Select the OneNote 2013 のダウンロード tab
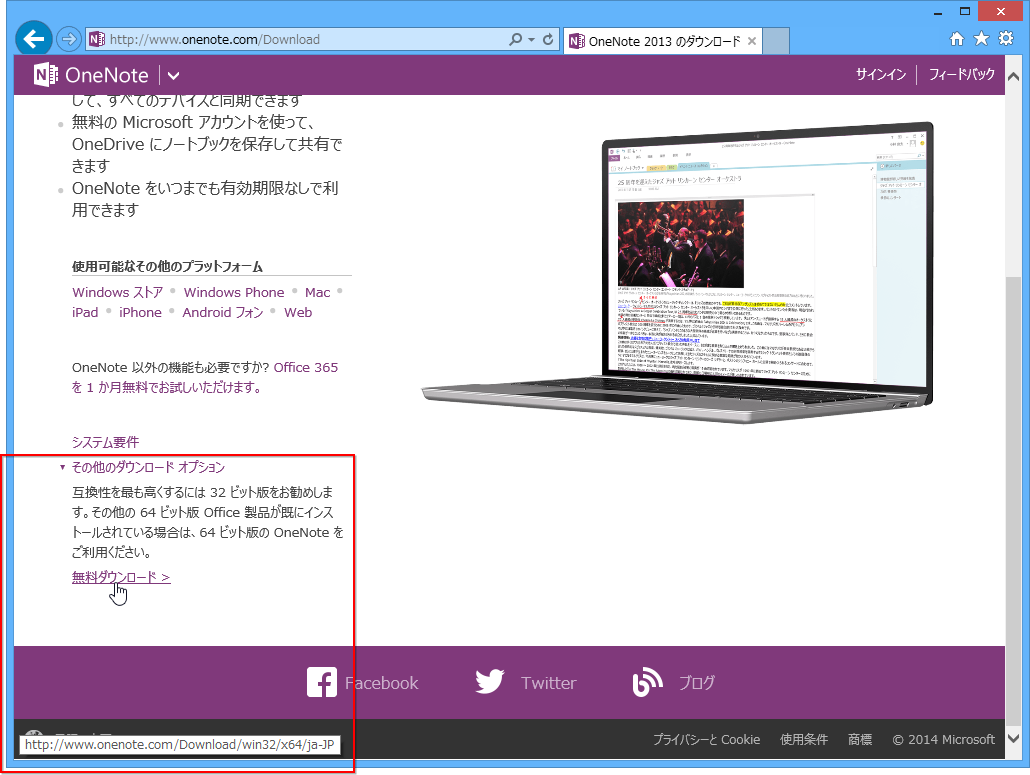This screenshot has height=775, width=1030. click(x=660, y=41)
